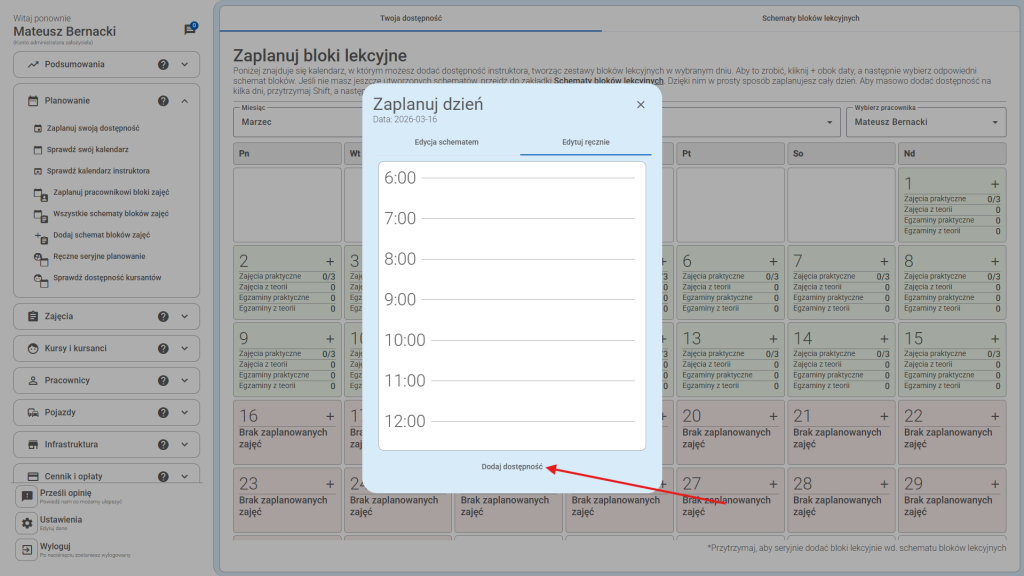Viewport: 1024px width, 576px height.
Task: Collapse the Planowanie section
Action: pyautogui.click(x=185, y=101)
